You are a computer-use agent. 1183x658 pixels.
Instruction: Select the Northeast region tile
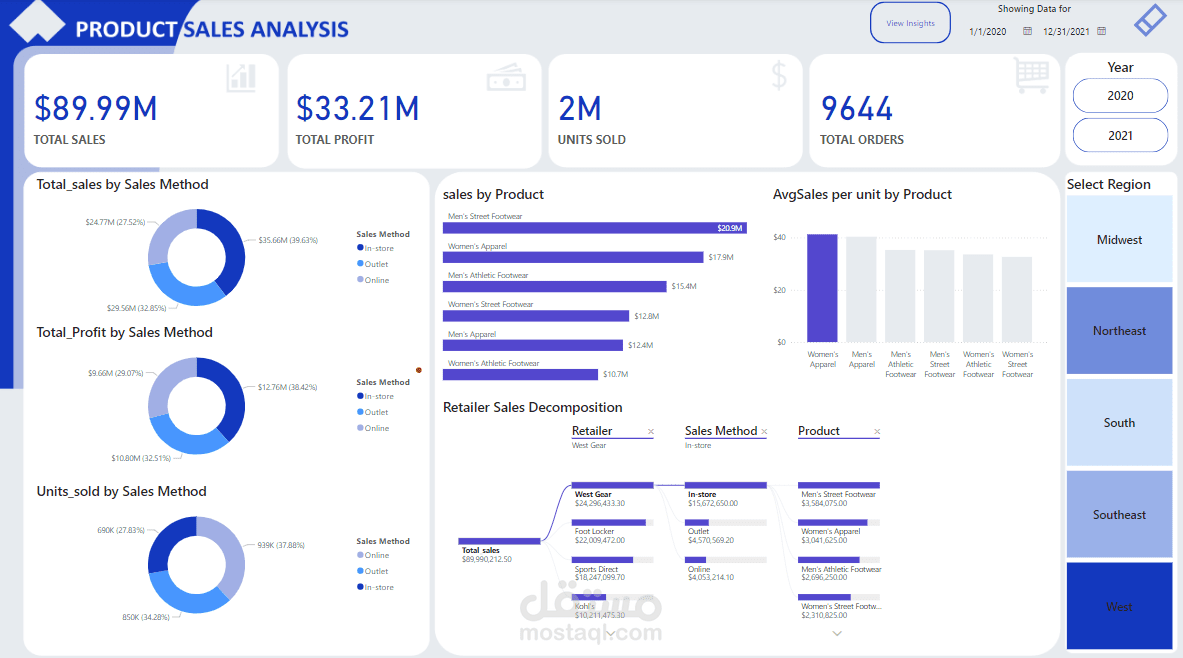click(x=1120, y=331)
